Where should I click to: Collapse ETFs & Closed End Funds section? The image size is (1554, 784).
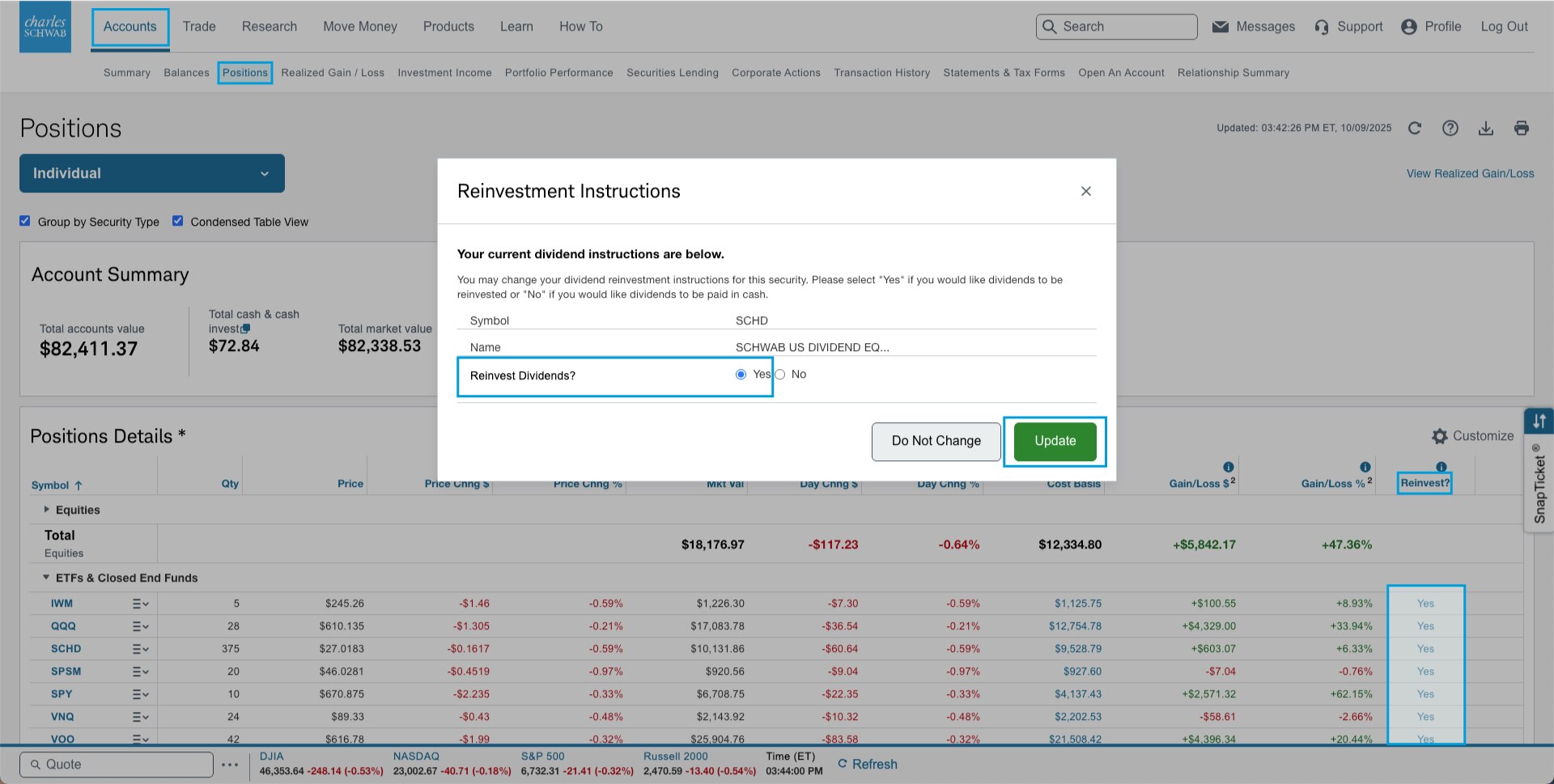46,578
